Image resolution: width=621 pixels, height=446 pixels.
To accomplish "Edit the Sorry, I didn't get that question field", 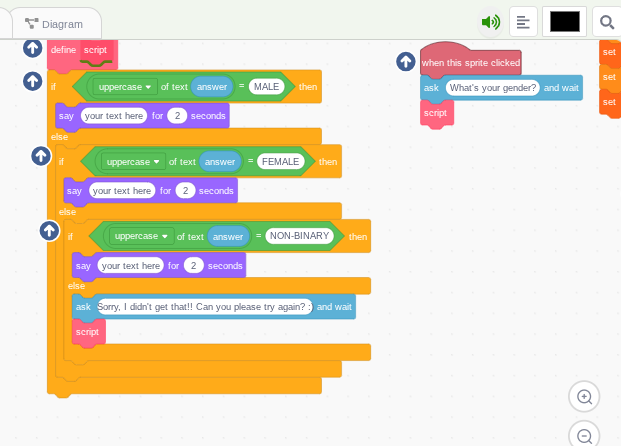I will tap(205, 307).
